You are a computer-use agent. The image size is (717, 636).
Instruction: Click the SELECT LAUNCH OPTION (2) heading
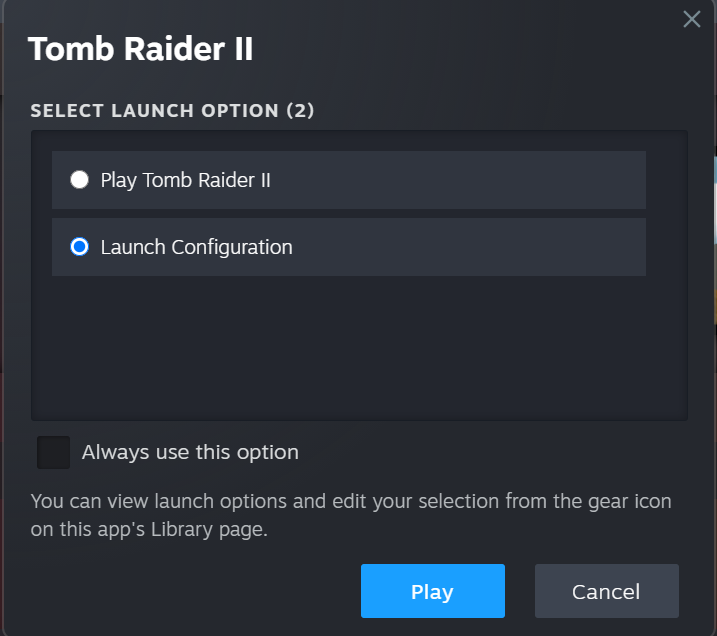(172, 110)
